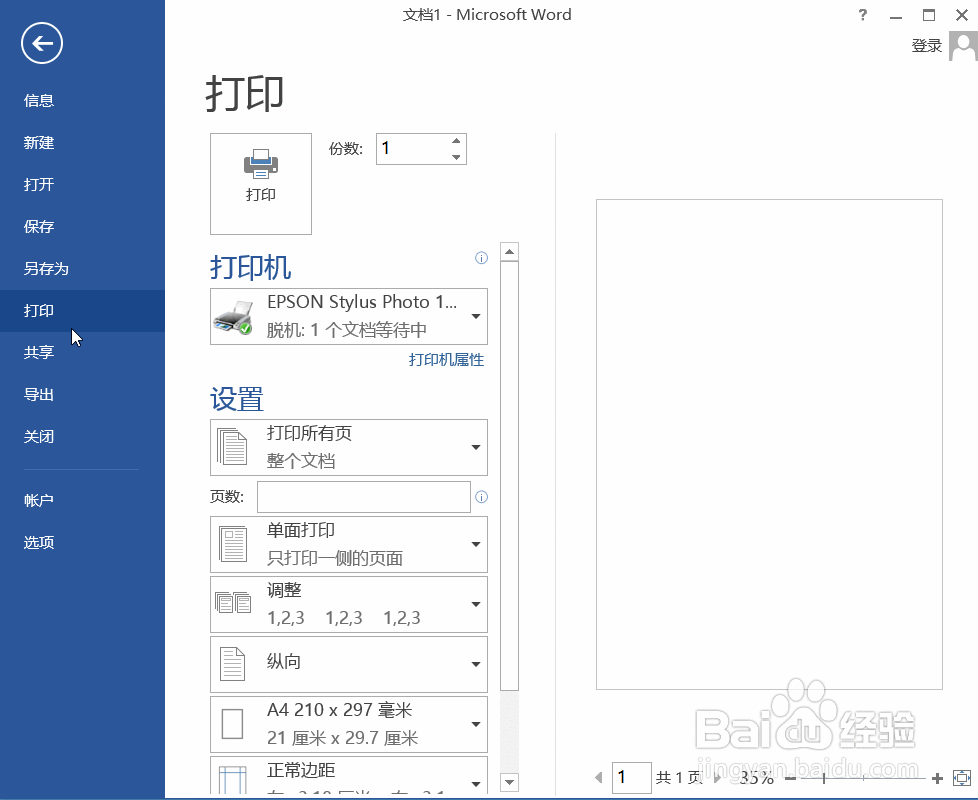
Task: Click the 正常边距 margins icon
Action: [x=233, y=779]
